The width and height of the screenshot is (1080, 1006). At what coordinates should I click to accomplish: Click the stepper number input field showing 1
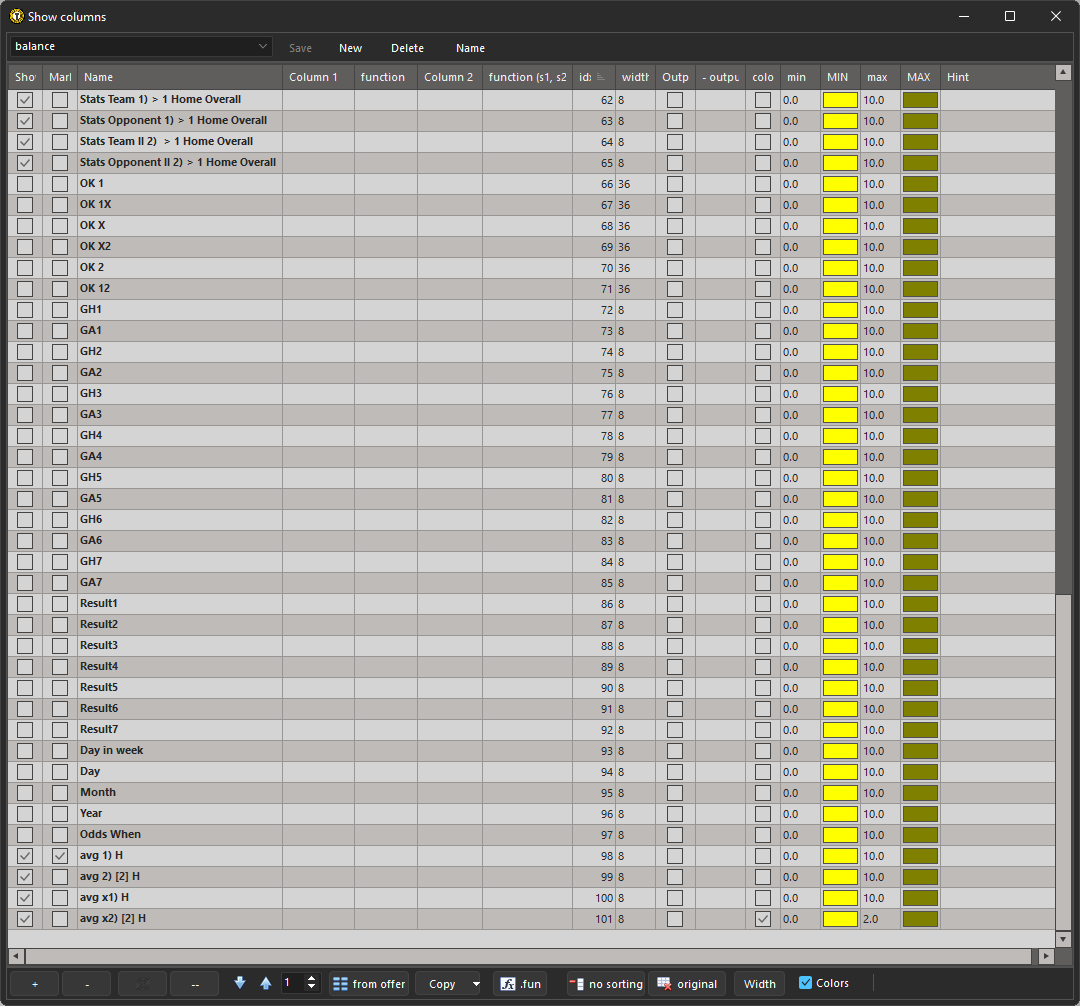tap(293, 983)
